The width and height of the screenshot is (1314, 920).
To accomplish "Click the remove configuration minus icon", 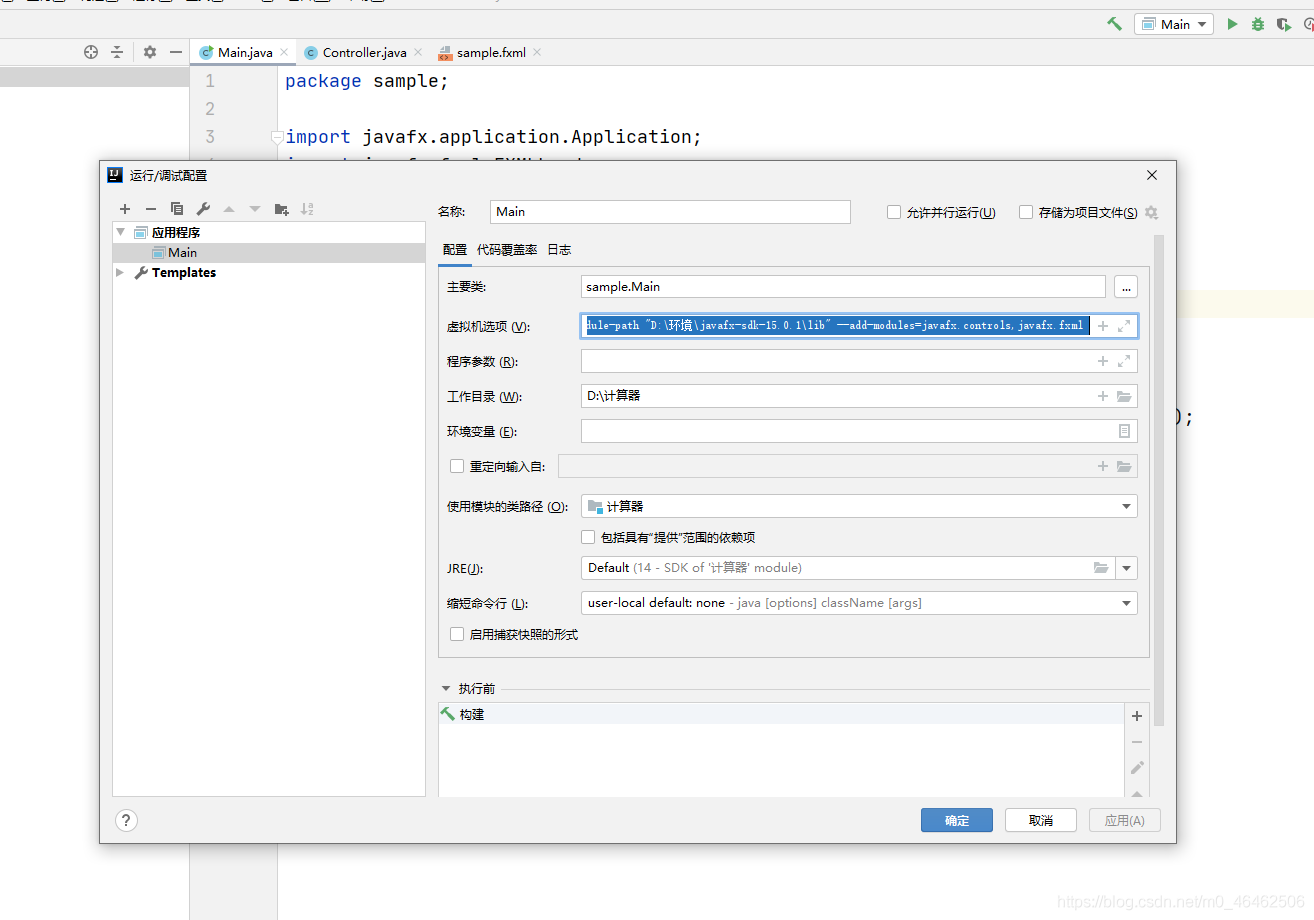I will tap(151, 209).
